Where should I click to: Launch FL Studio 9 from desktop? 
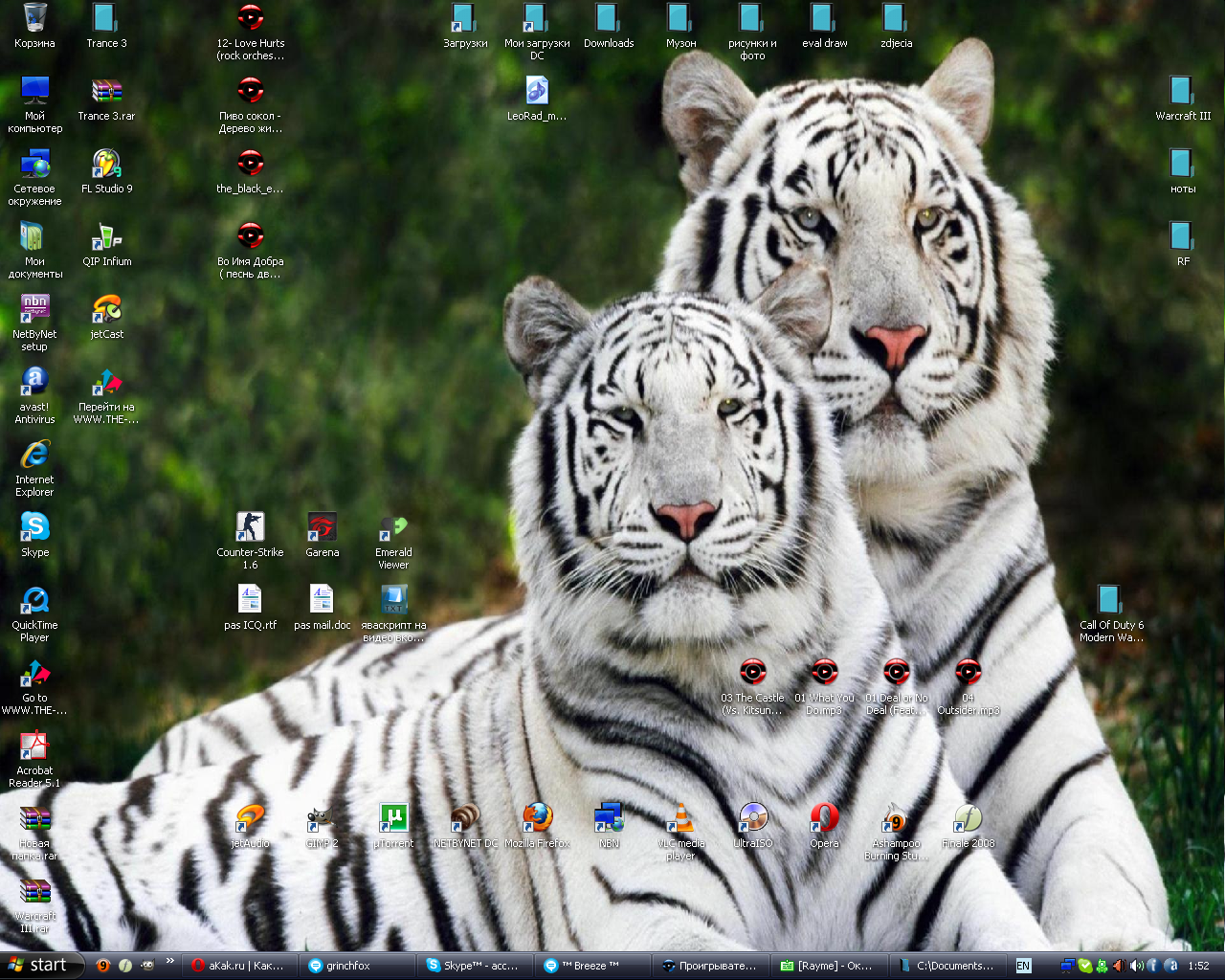(106, 164)
